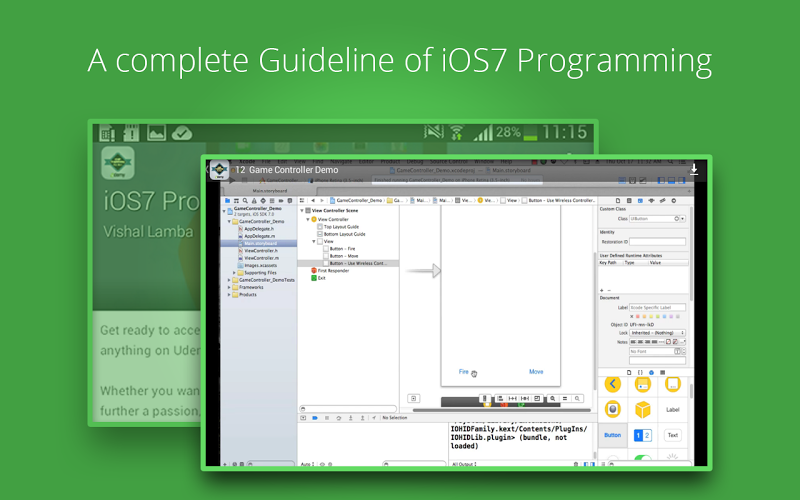Pick the back chevron library object
Image resolution: width=800 pixels, height=500 pixels.
(x=613, y=384)
